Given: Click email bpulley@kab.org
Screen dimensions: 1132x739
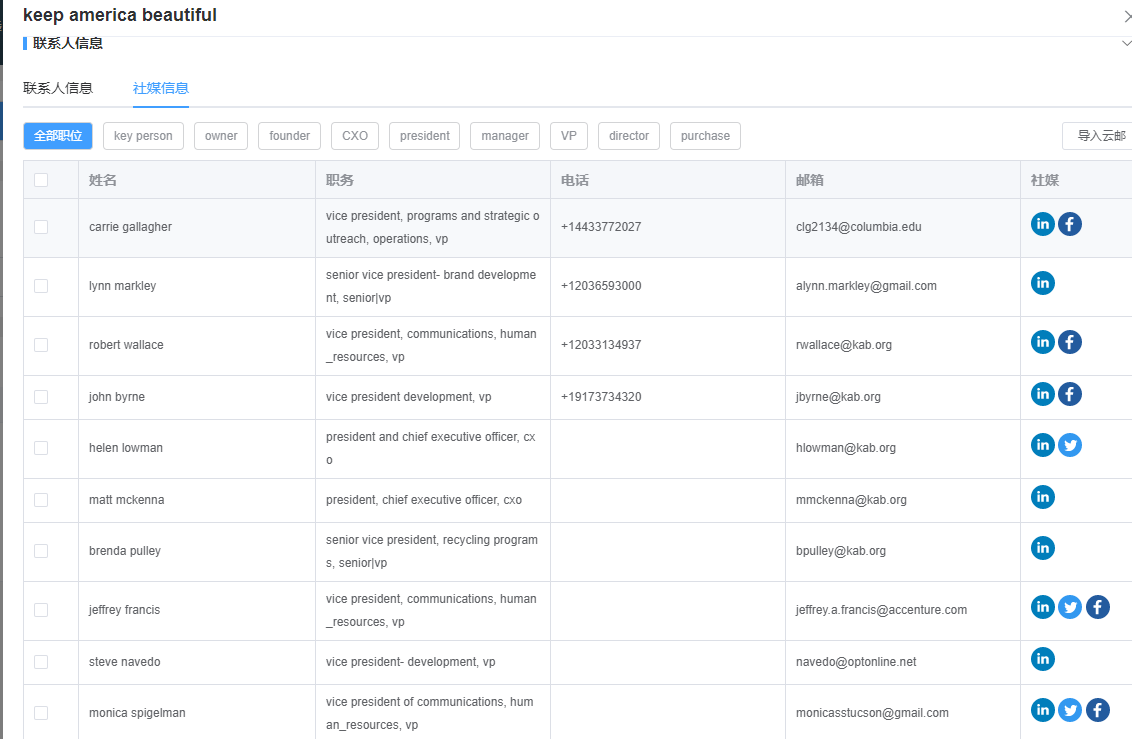Looking at the screenshot, I should [x=841, y=551].
